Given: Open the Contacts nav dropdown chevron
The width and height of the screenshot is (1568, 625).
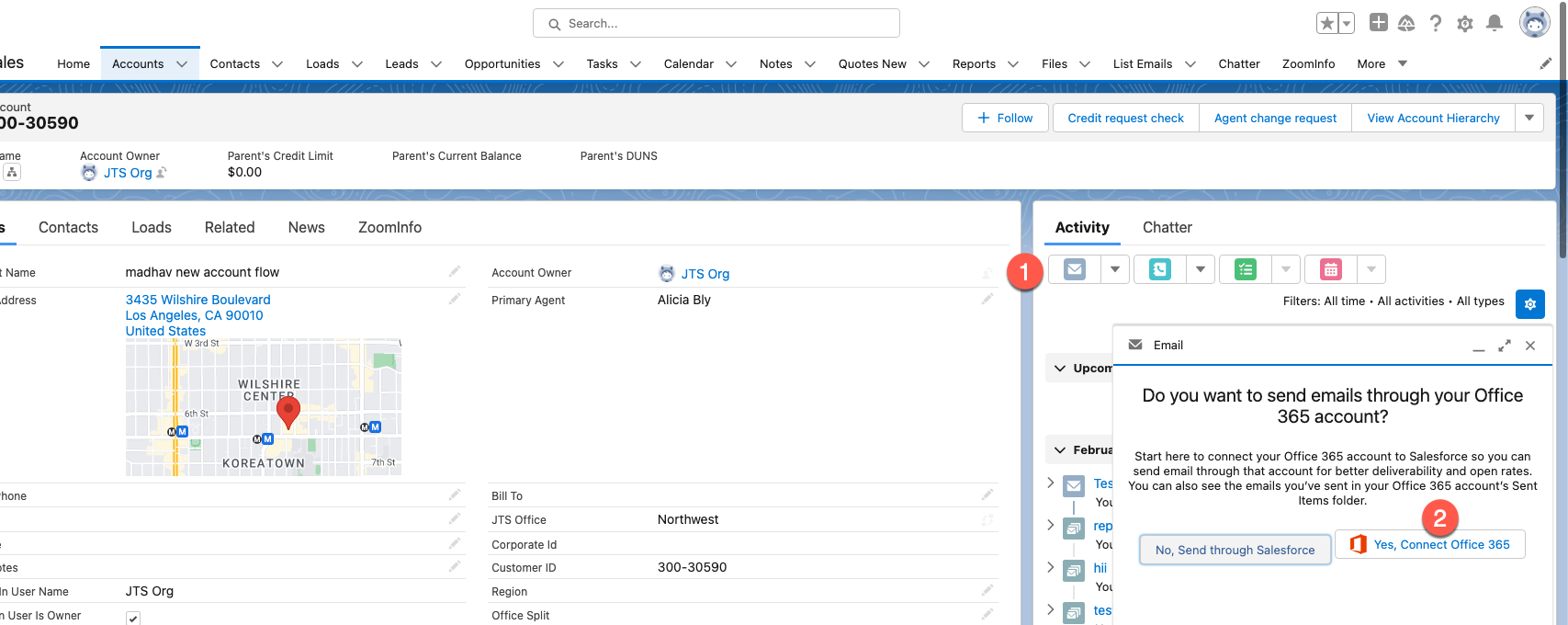Looking at the screenshot, I should (x=277, y=64).
